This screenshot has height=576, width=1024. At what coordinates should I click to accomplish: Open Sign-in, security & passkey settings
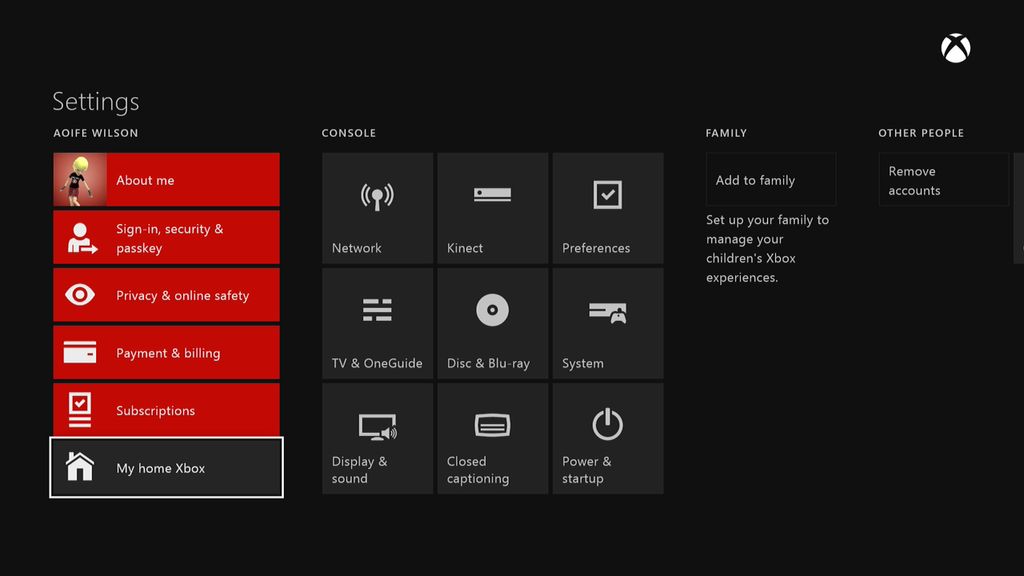point(166,237)
